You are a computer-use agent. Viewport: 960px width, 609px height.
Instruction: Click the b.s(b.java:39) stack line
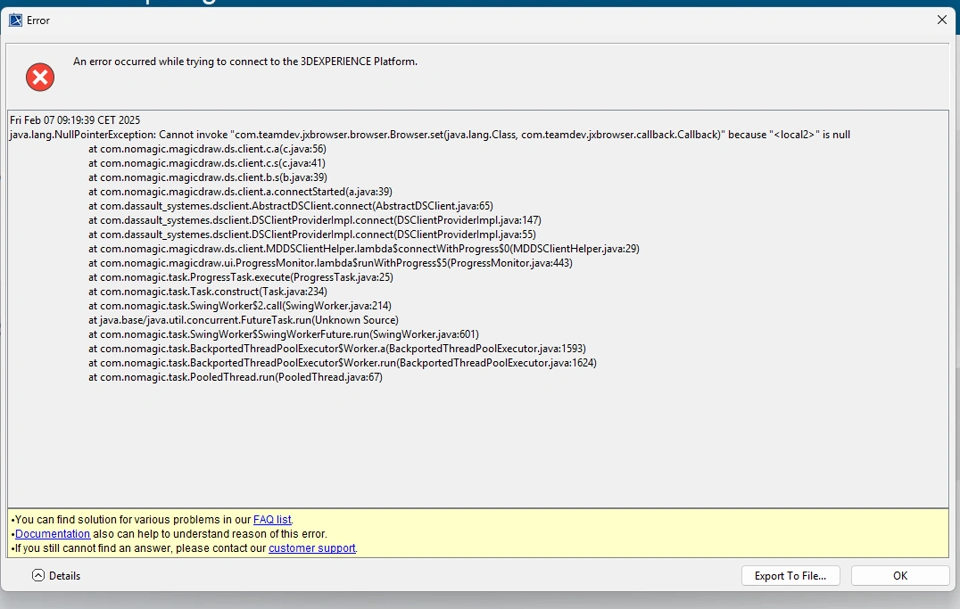[208, 177]
